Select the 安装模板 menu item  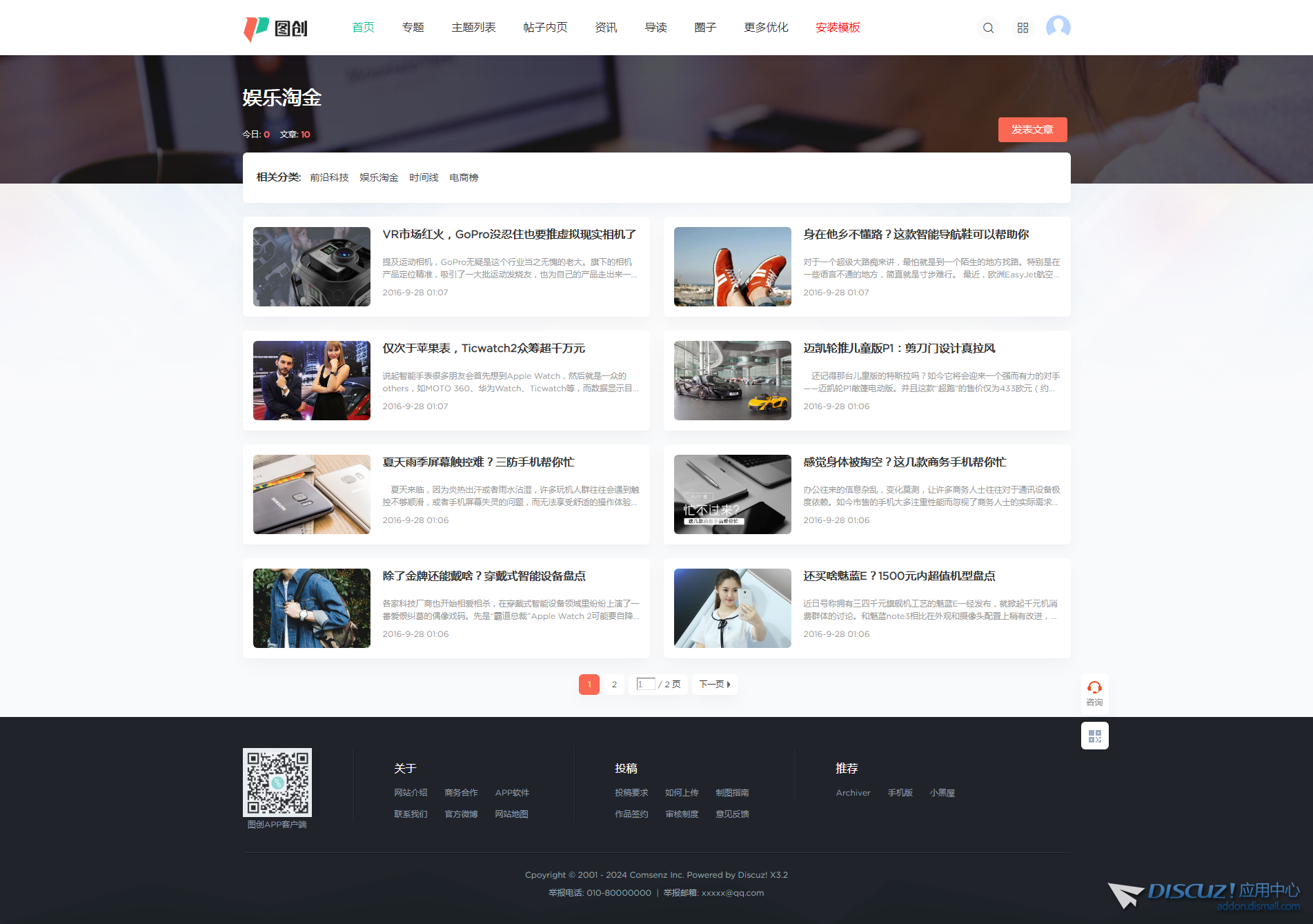pos(838,28)
